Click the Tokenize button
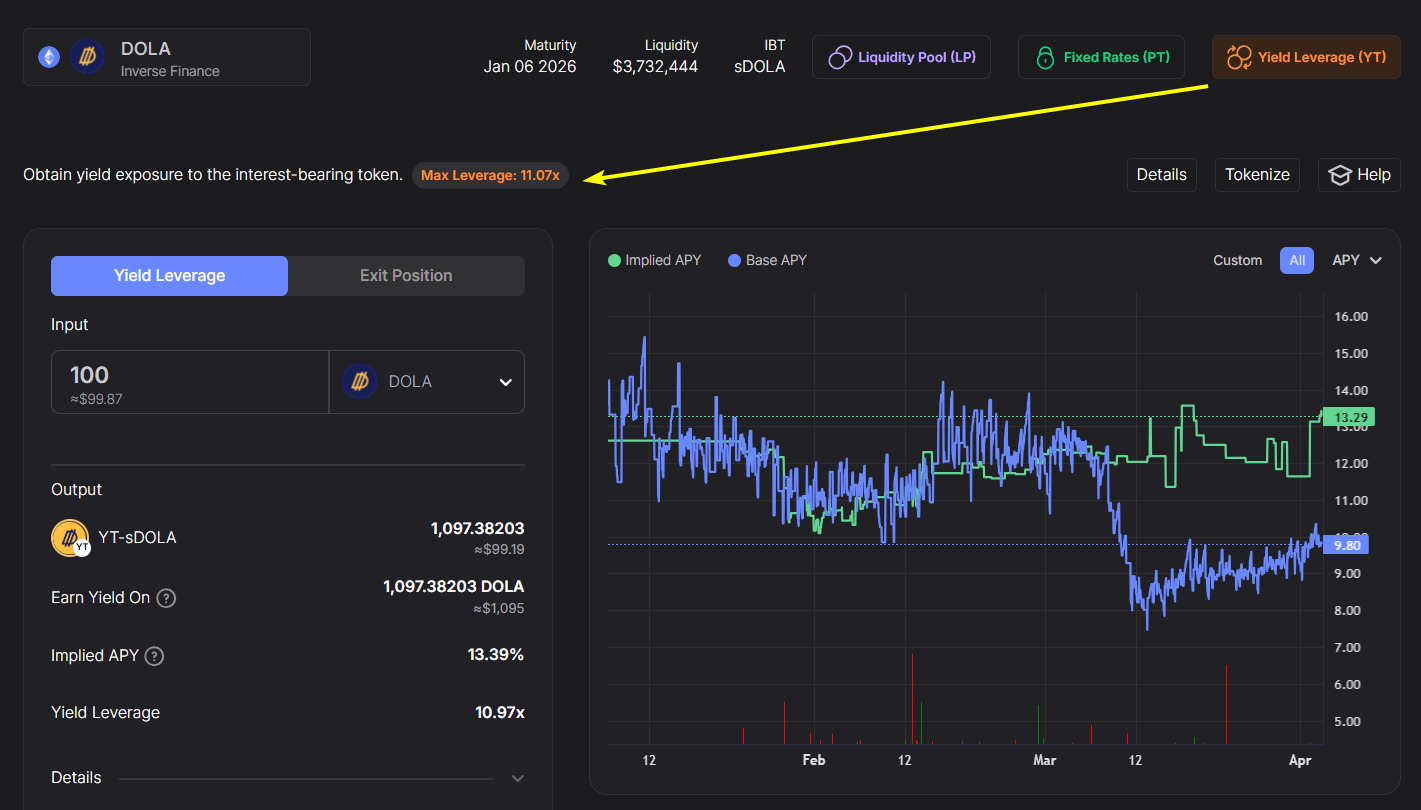Viewport: 1421px width, 810px height. pyautogui.click(x=1257, y=175)
